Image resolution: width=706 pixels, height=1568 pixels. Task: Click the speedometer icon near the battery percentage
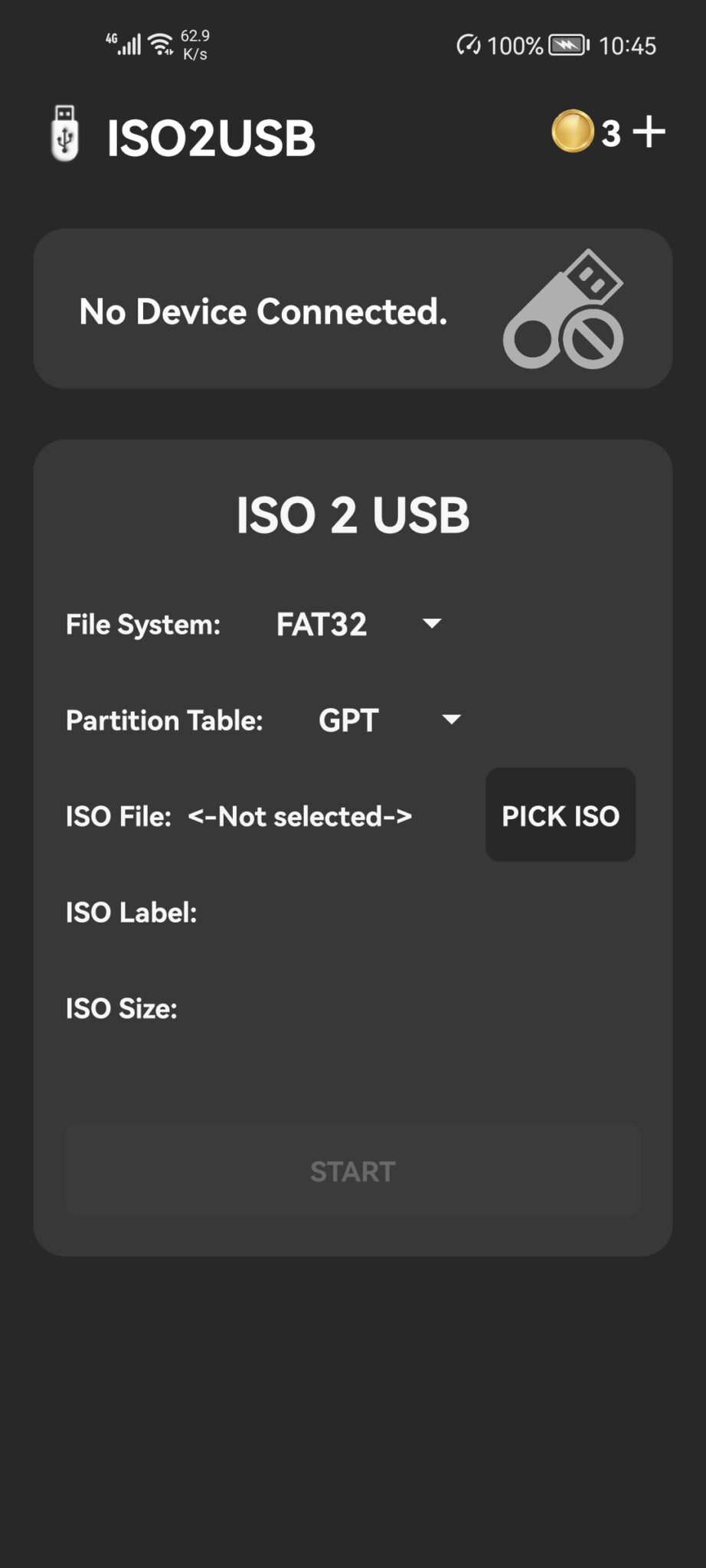click(x=469, y=46)
